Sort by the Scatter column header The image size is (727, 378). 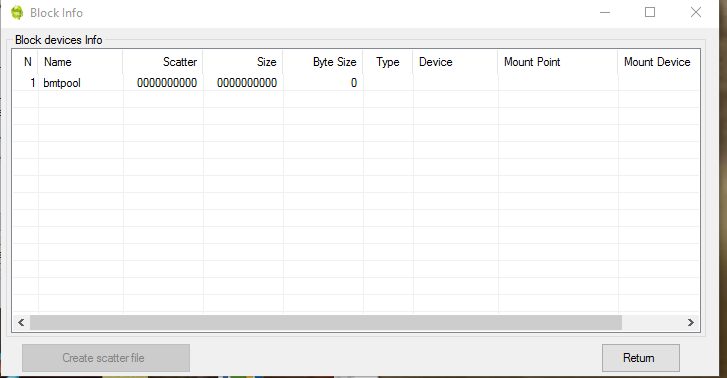click(163, 62)
